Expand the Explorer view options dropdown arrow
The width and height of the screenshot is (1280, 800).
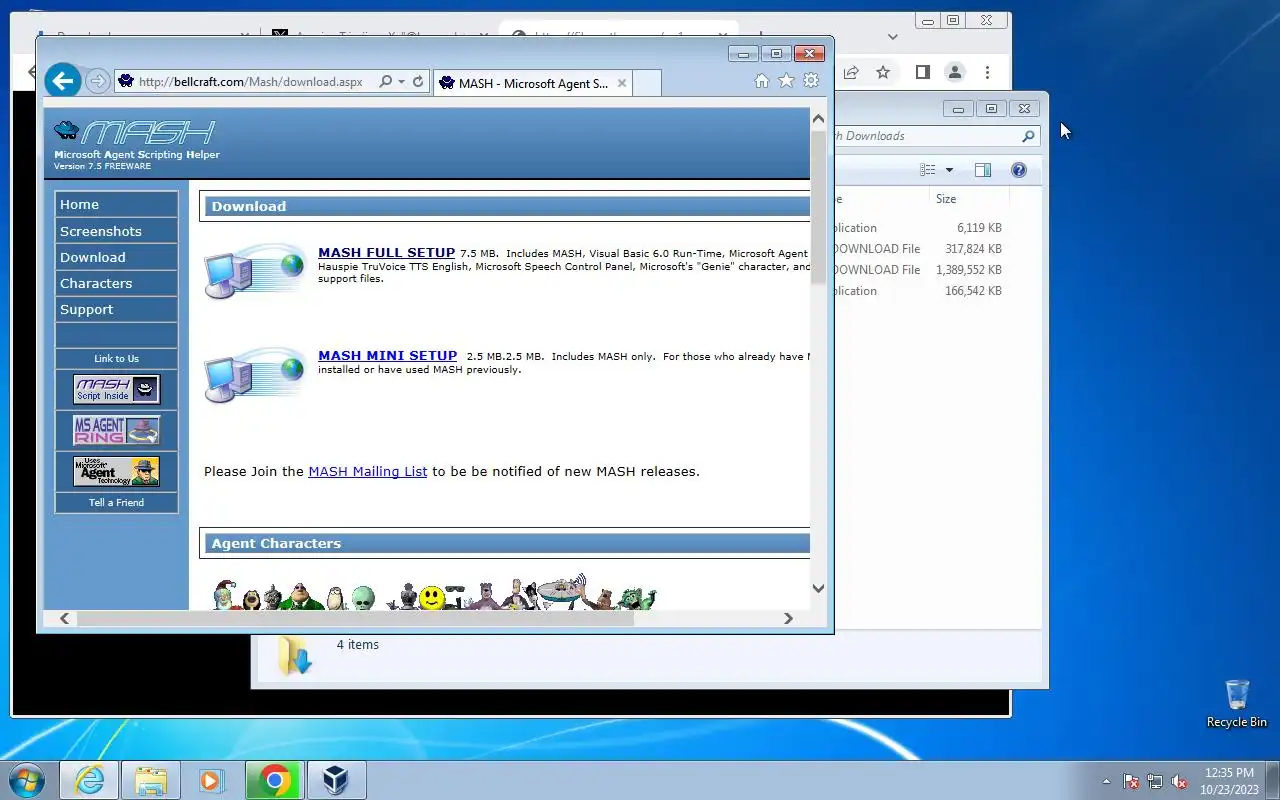949,170
